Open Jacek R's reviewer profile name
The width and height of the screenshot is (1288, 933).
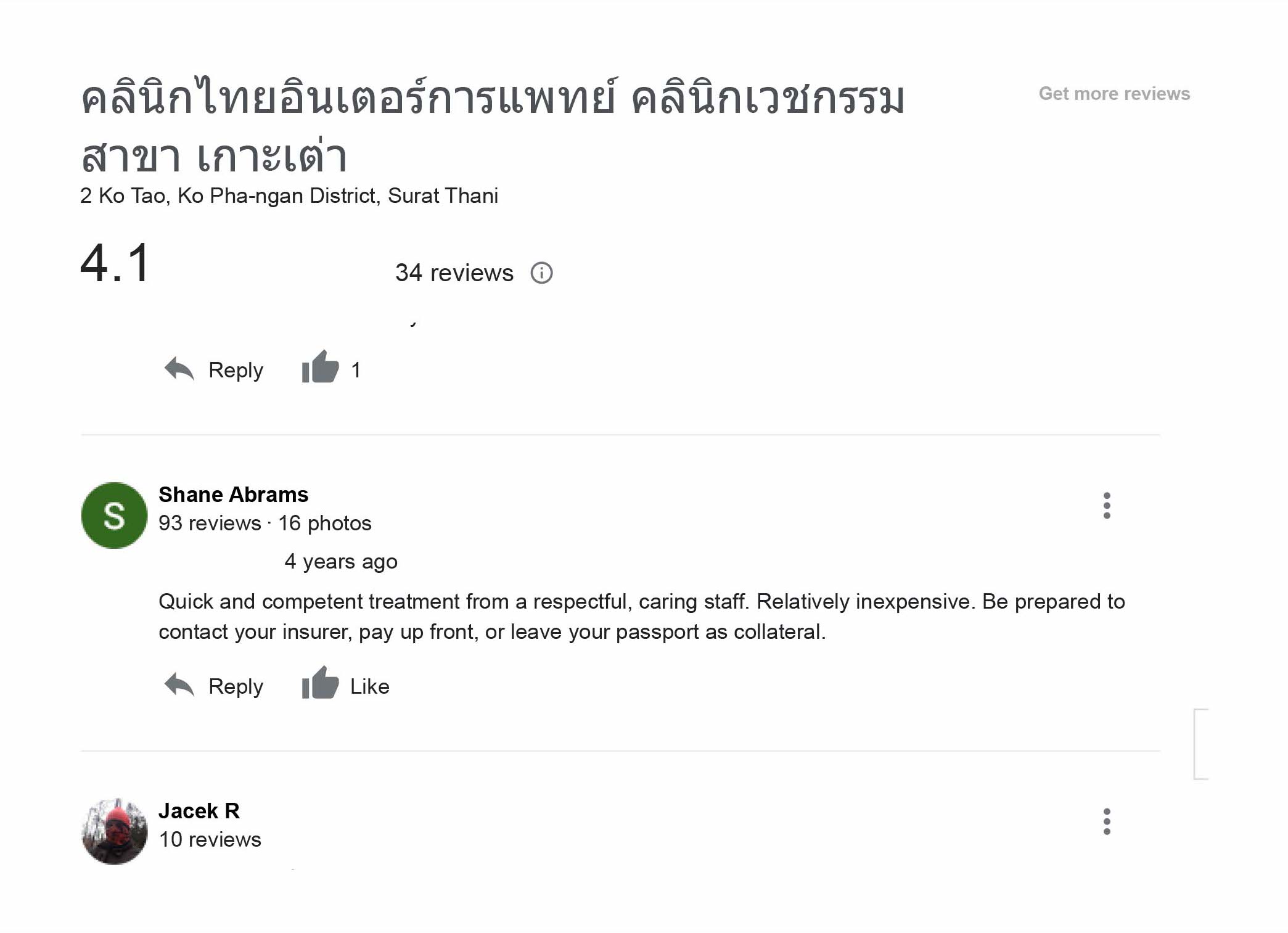[199, 811]
